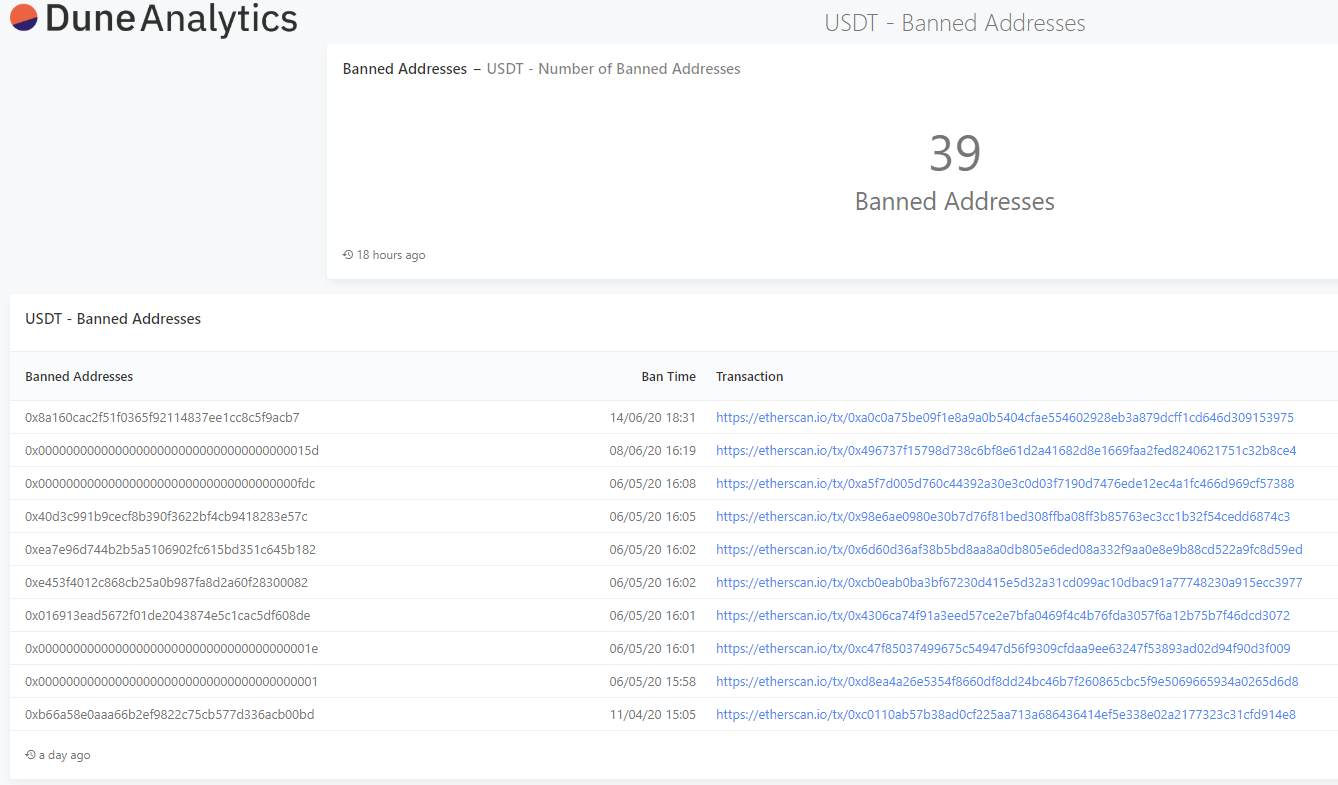Click ban time 06/05/20 16:08
1338x785 pixels.
click(653, 484)
